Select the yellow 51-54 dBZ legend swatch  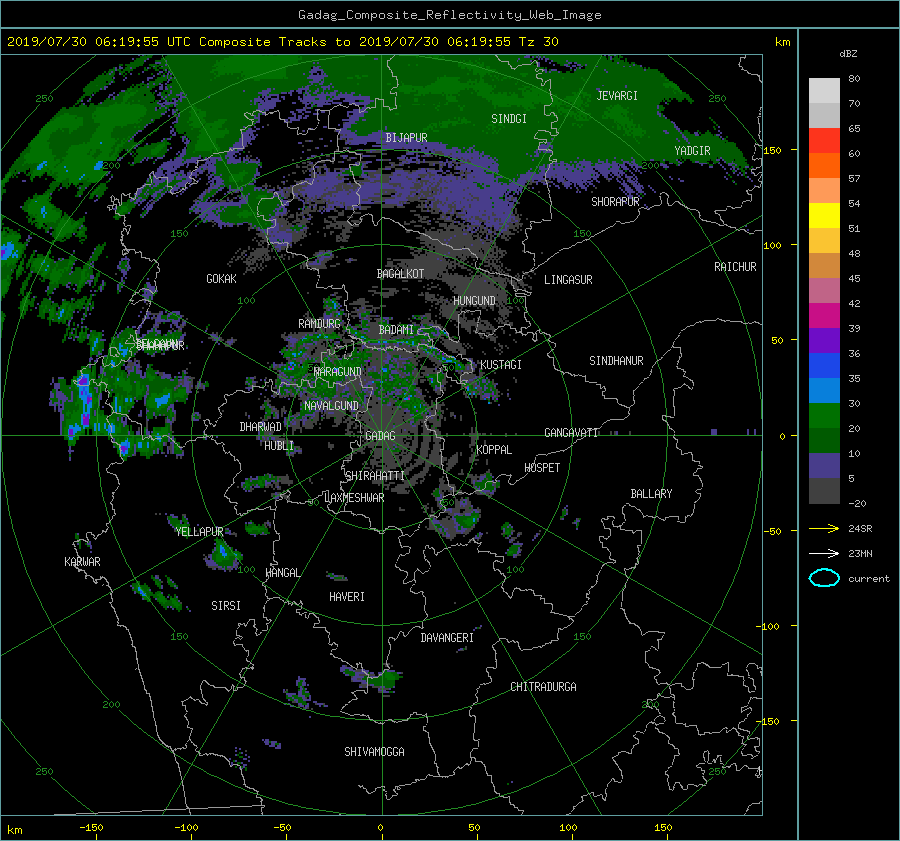[x=824, y=216]
